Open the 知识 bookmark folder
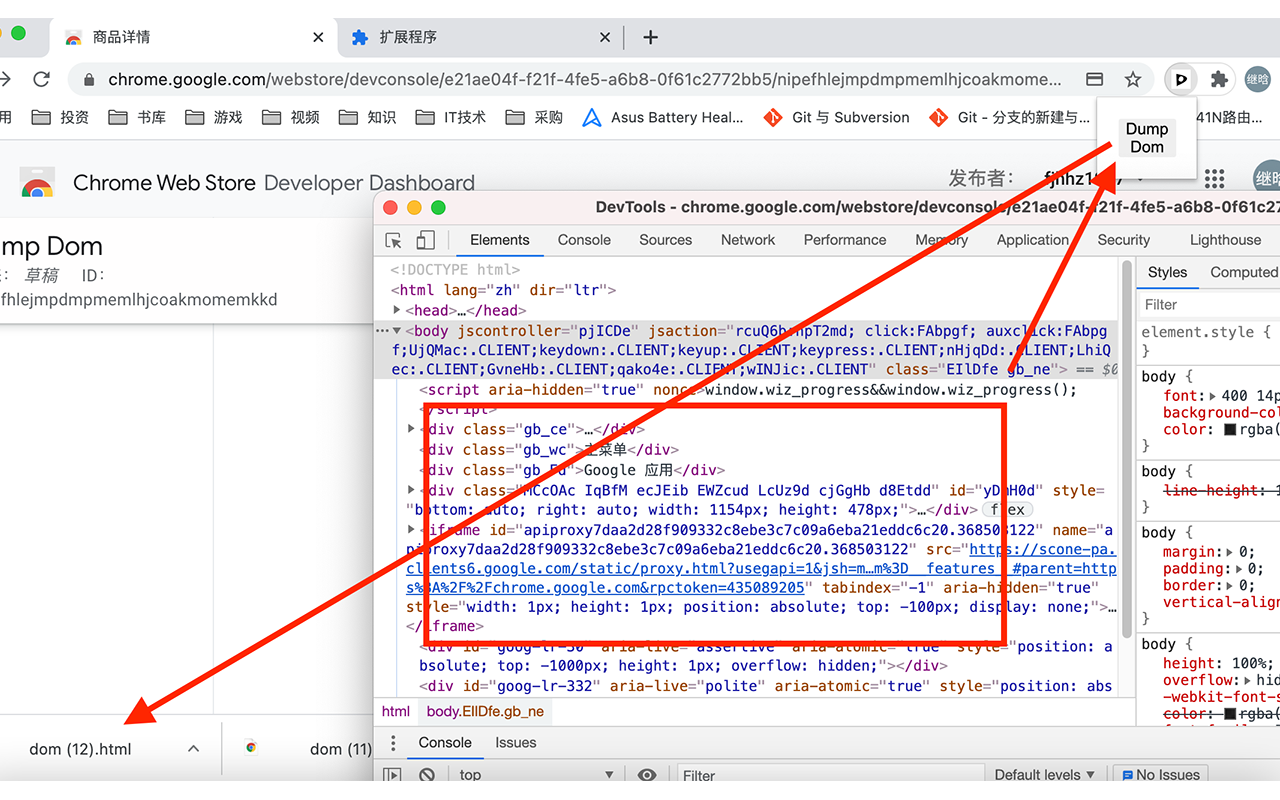 click(367, 117)
